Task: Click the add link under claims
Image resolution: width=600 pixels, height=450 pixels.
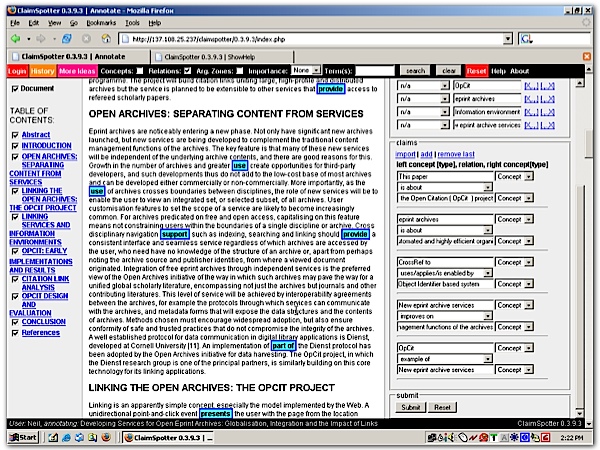Action: [426, 154]
